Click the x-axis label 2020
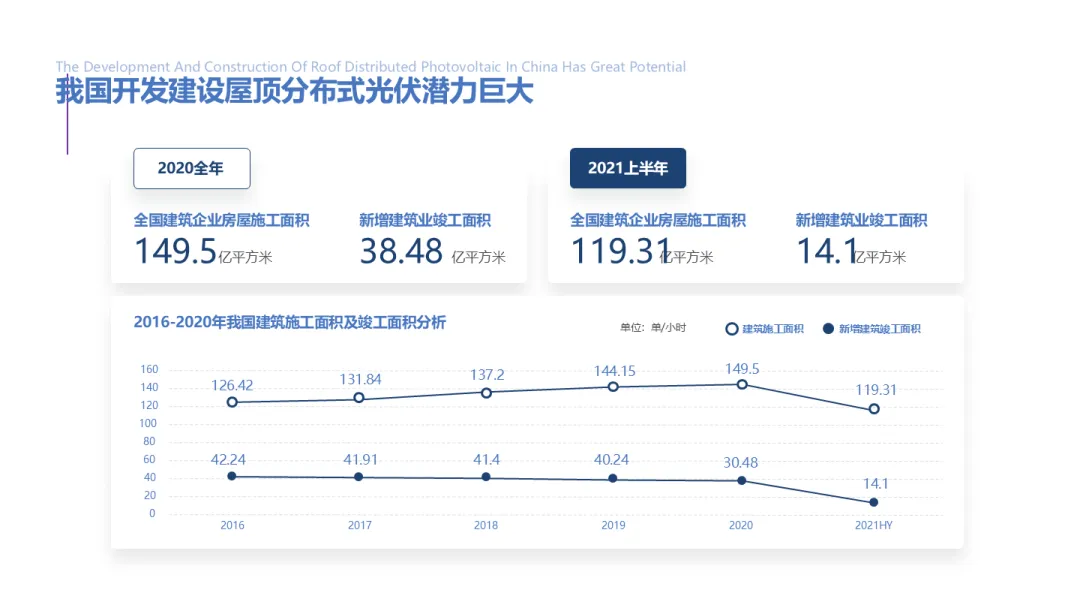 [741, 525]
